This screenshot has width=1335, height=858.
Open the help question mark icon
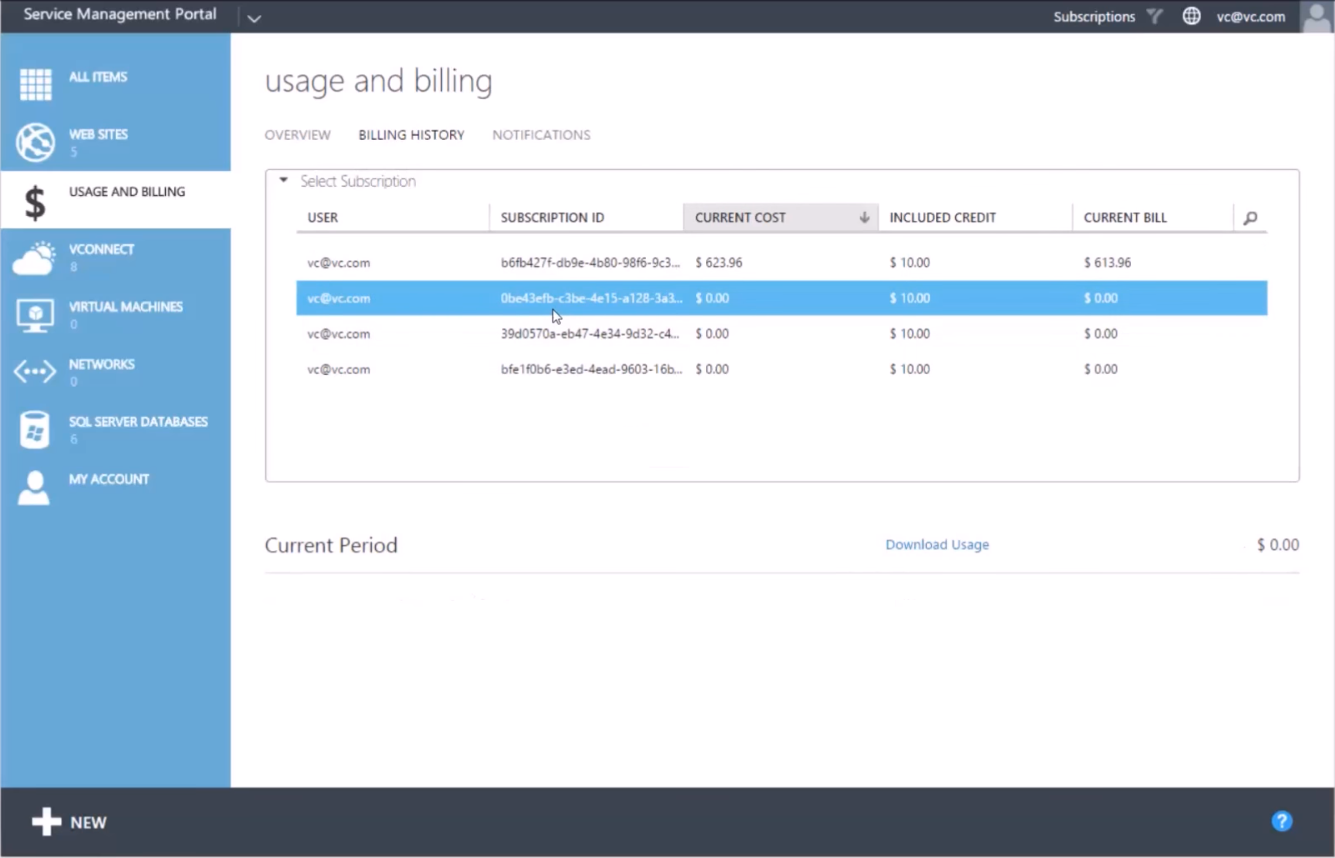[1282, 821]
